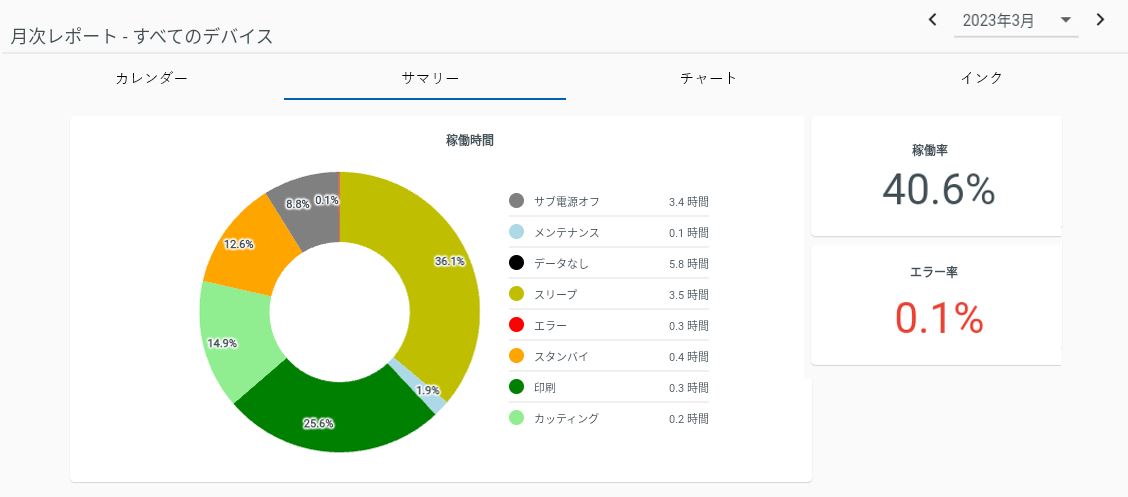Select the データなし legend label
Image resolution: width=1128 pixels, height=497 pixels.
[561, 263]
